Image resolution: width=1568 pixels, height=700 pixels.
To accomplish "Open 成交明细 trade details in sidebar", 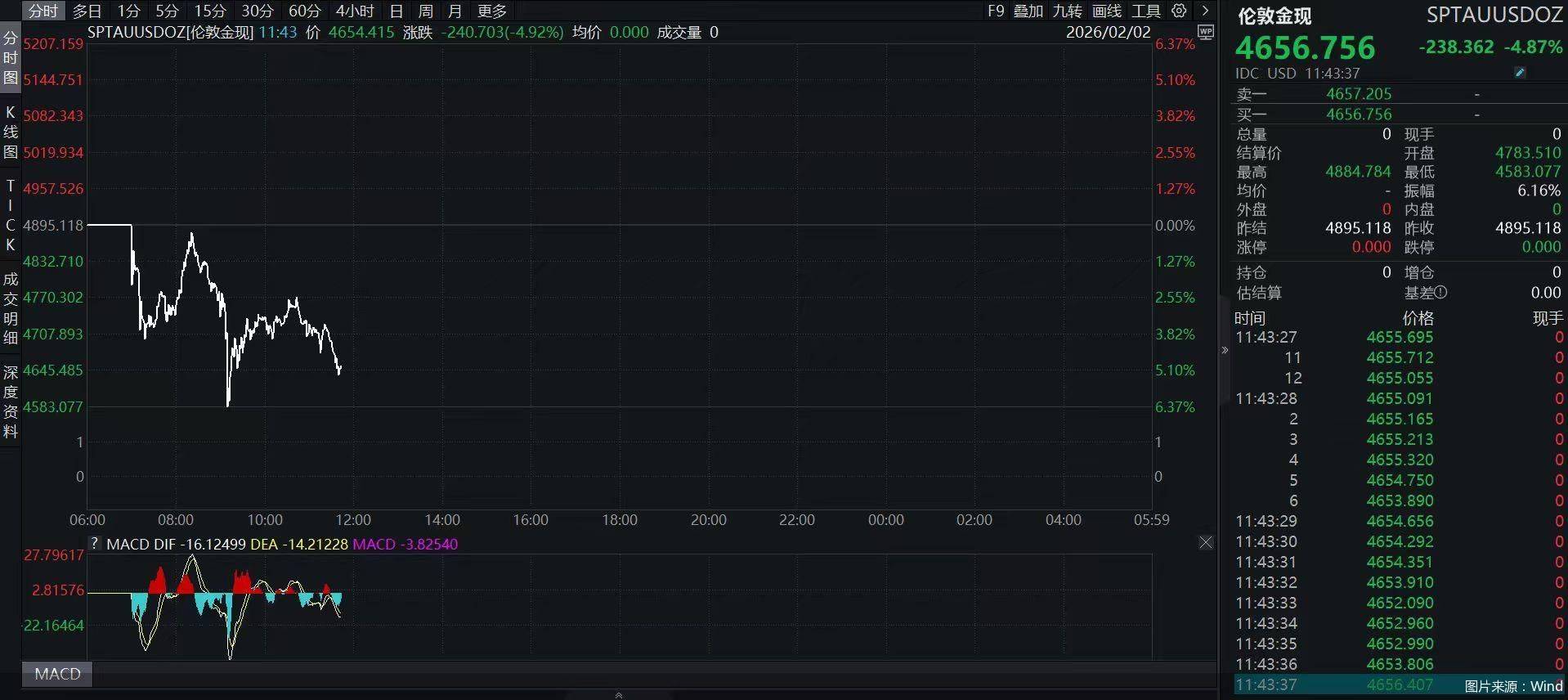I will (x=11, y=308).
